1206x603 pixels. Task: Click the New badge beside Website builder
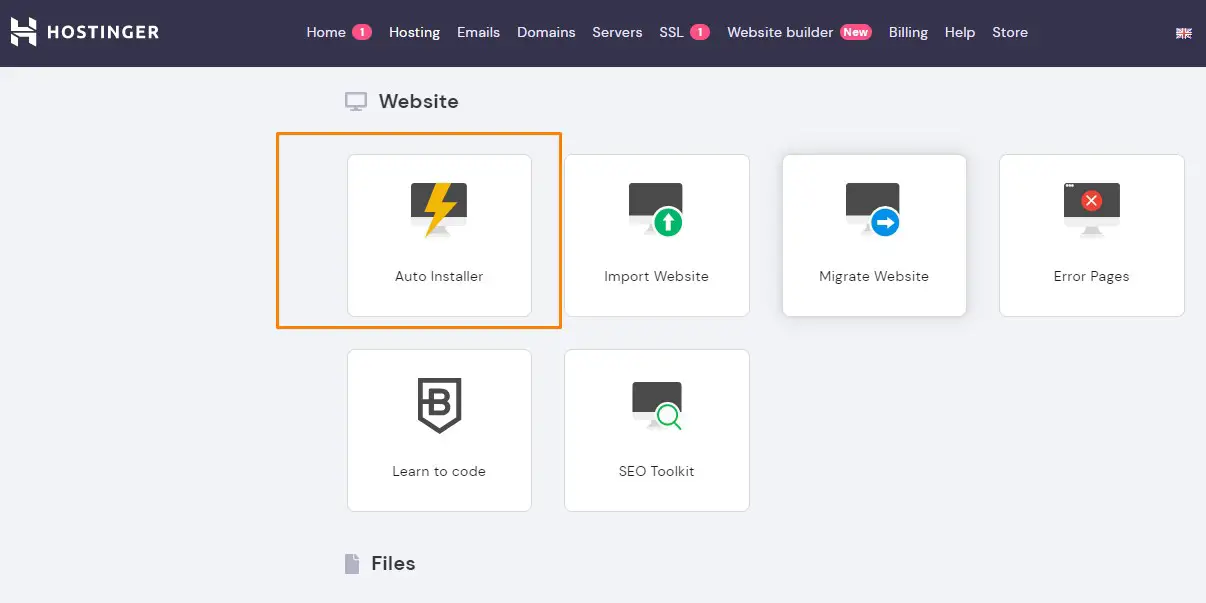(855, 32)
